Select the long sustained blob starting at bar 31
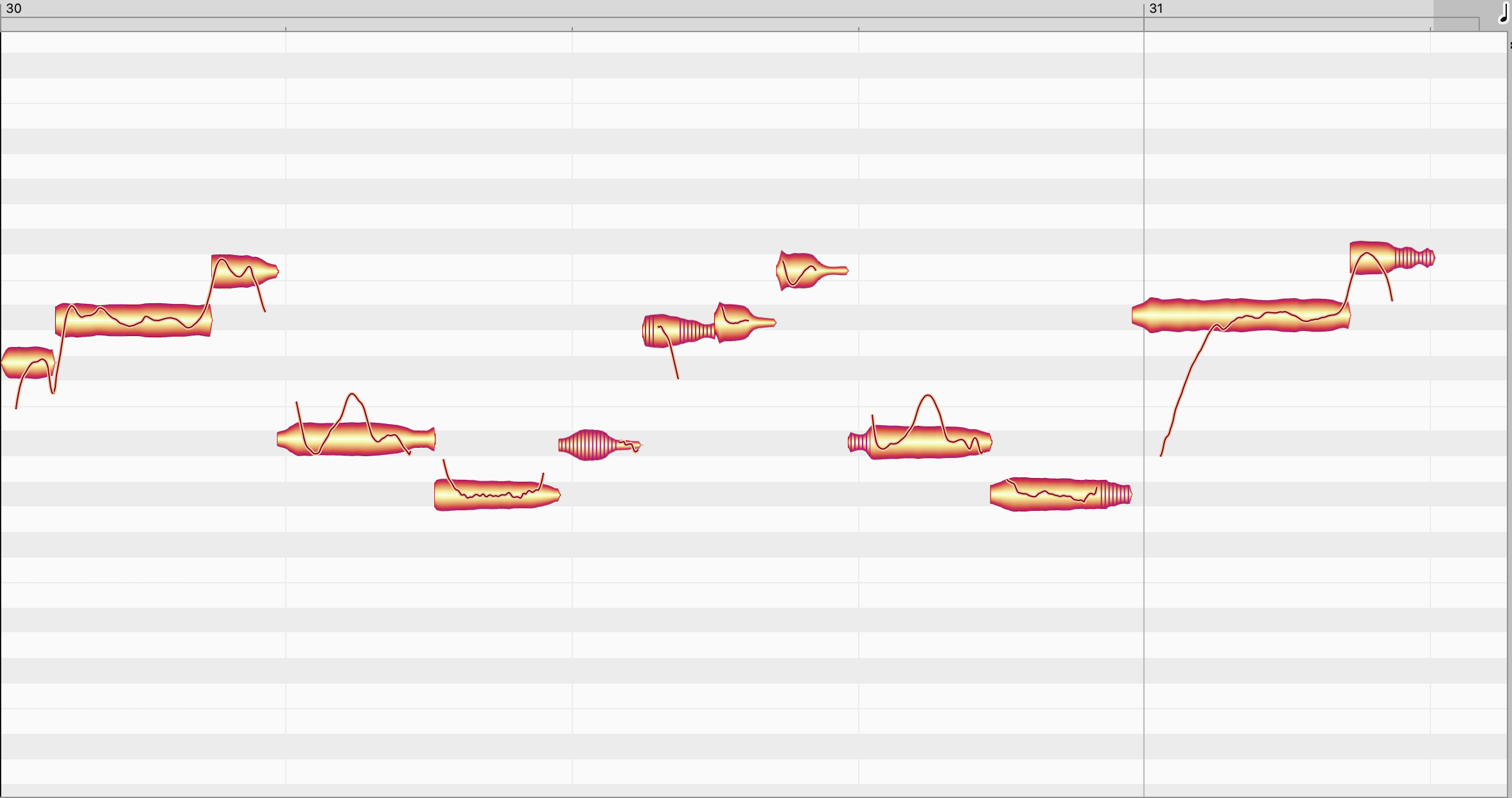1512x798 pixels. pos(1241,315)
